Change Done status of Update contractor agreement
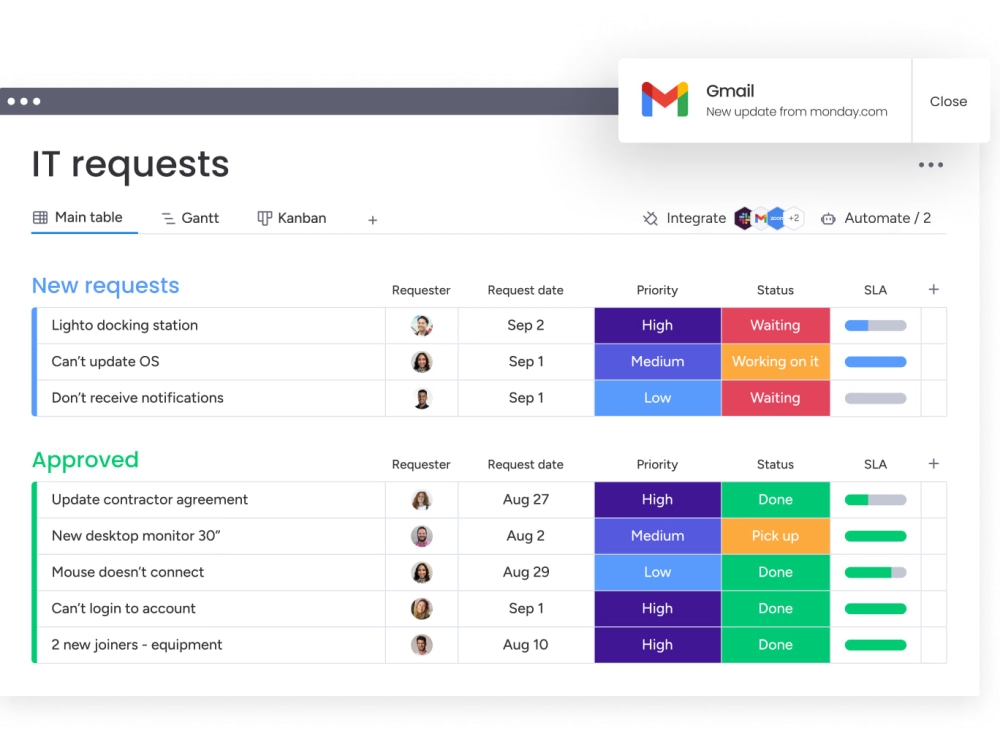This screenshot has height=750, width=1000. [x=776, y=499]
